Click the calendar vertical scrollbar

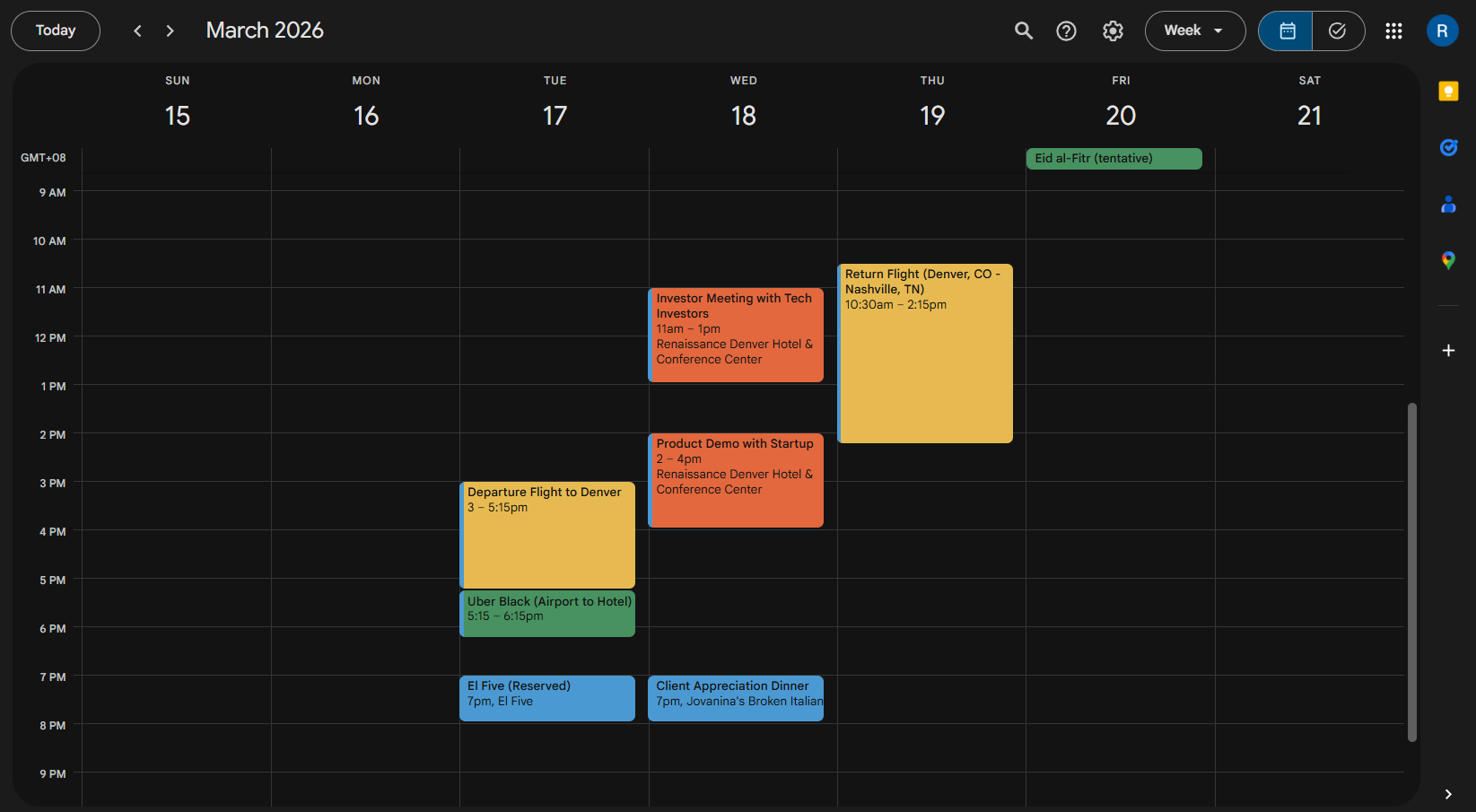click(1411, 572)
